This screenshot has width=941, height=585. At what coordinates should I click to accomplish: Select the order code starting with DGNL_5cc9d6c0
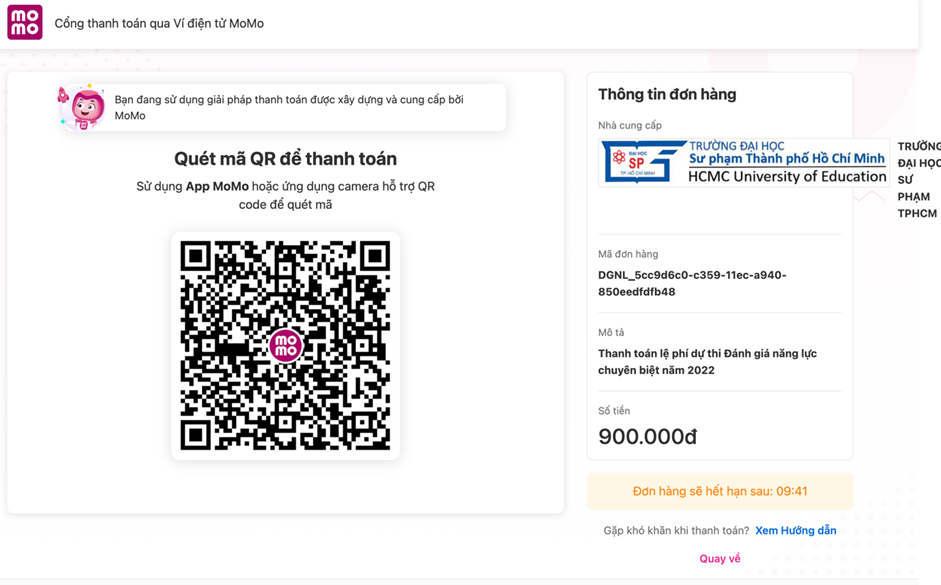click(x=692, y=284)
